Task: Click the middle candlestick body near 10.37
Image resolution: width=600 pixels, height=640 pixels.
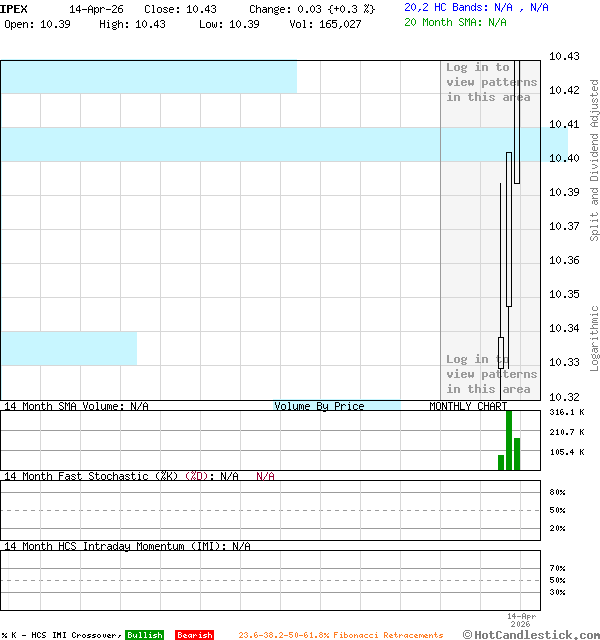Action: point(509,230)
